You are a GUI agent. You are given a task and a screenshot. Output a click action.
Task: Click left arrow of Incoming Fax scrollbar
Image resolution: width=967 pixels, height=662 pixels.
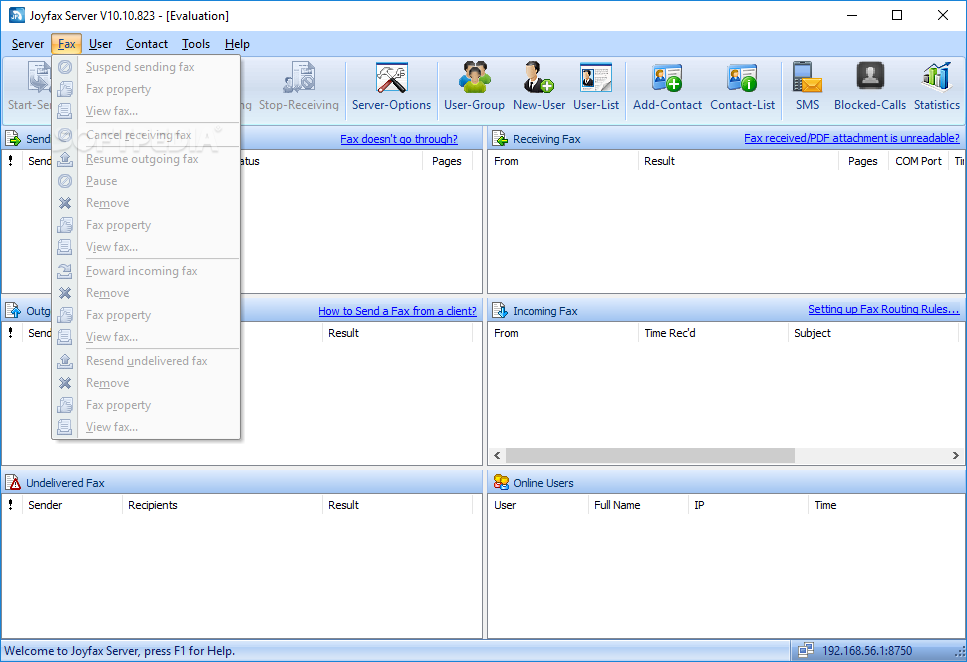(497, 455)
